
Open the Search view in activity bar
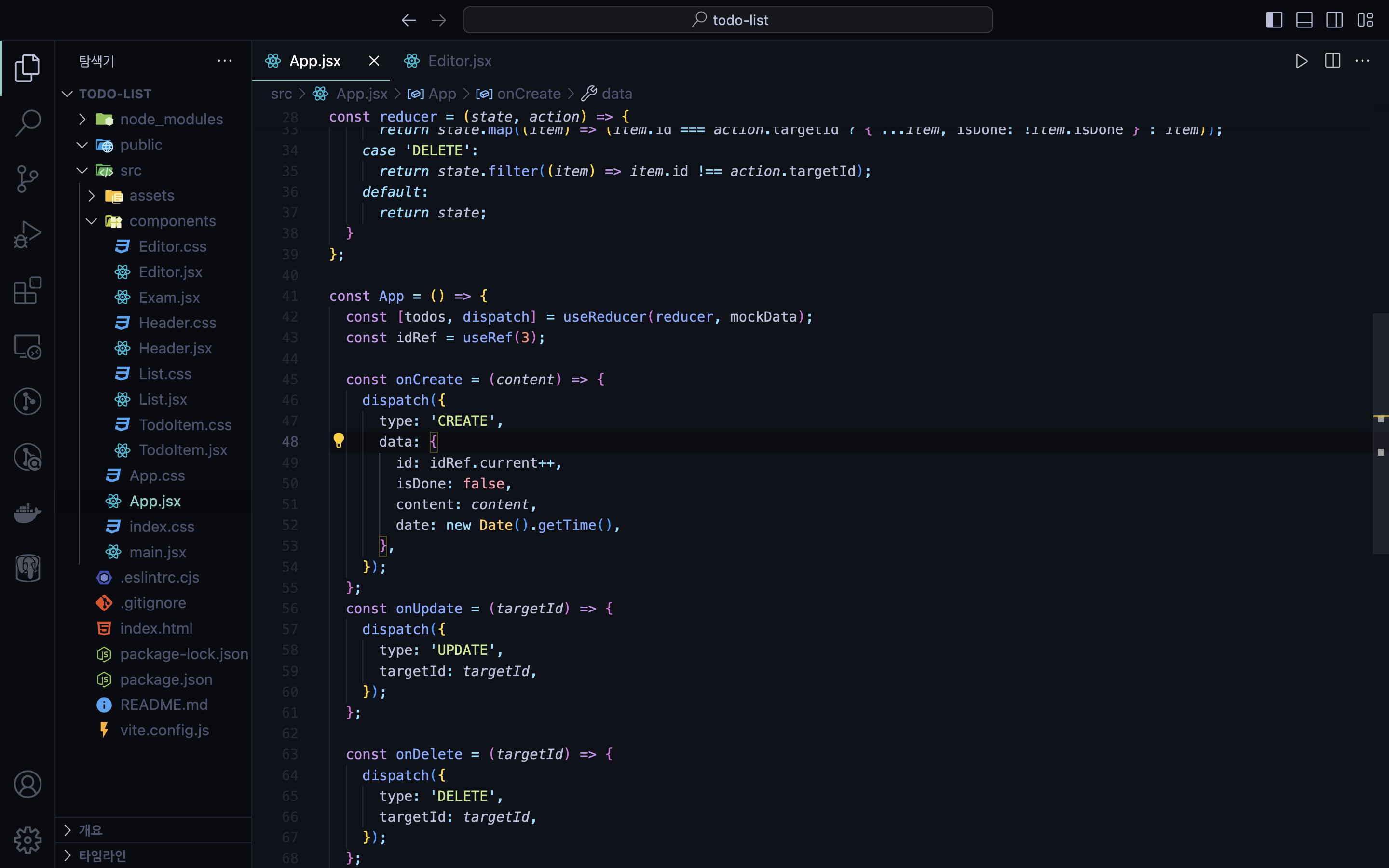click(27, 123)
